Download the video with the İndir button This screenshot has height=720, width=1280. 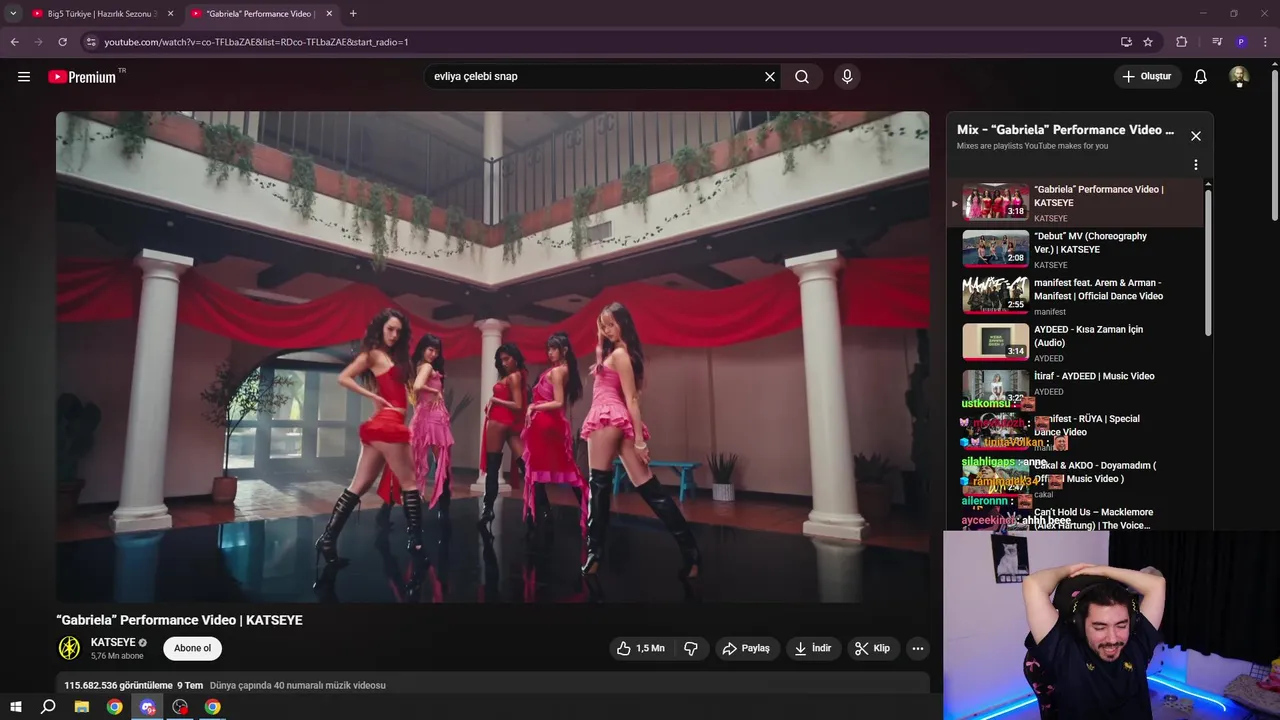[x=813, y=648]
